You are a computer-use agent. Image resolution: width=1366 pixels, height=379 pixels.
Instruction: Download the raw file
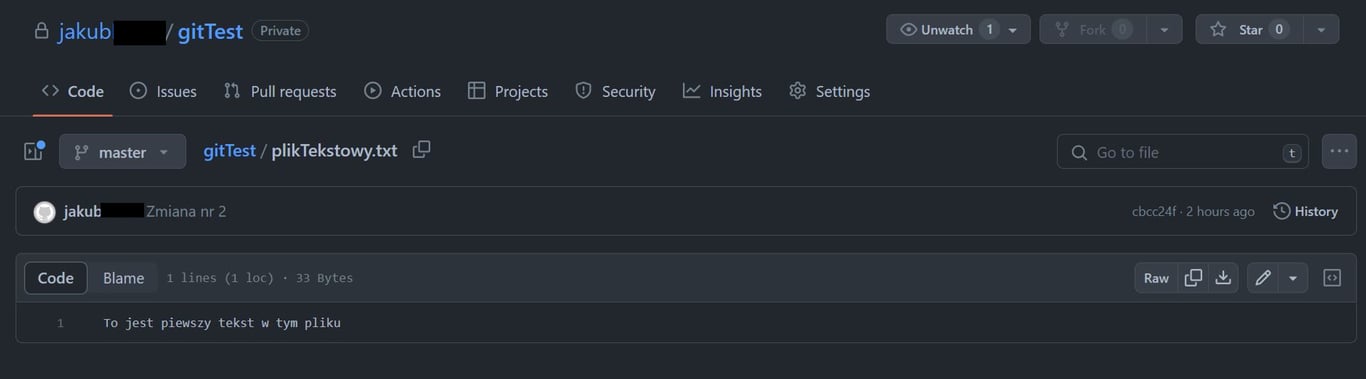(1223, 278)
